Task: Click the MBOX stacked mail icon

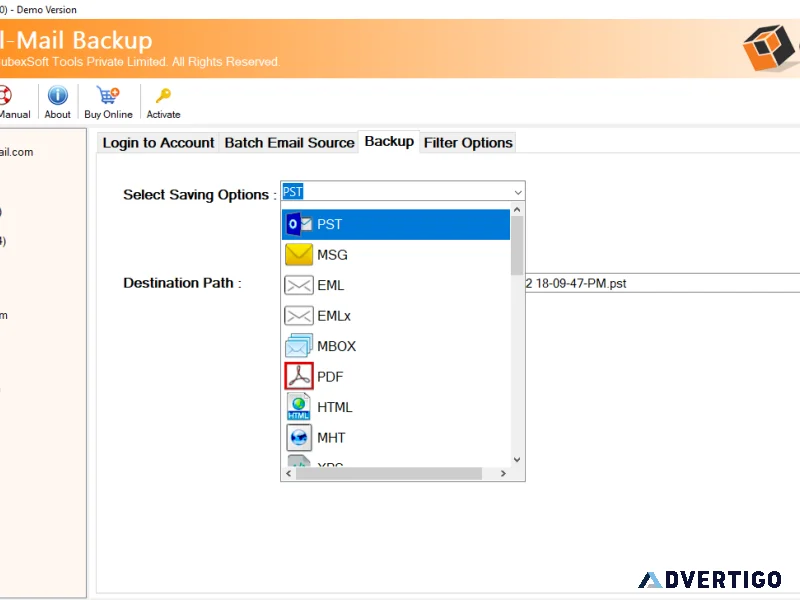Action: click(299, 346)
